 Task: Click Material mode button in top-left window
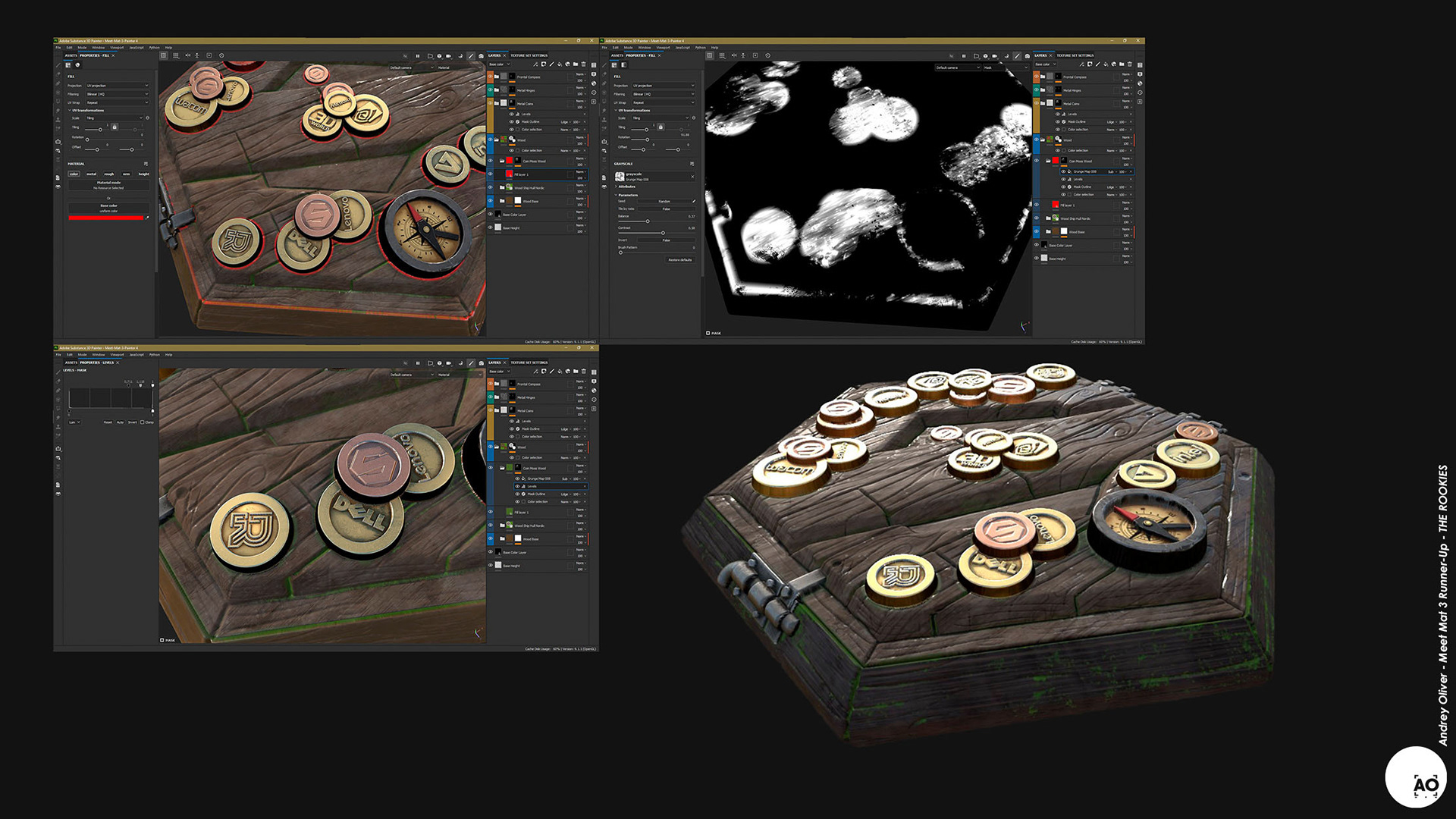(109, 185)
